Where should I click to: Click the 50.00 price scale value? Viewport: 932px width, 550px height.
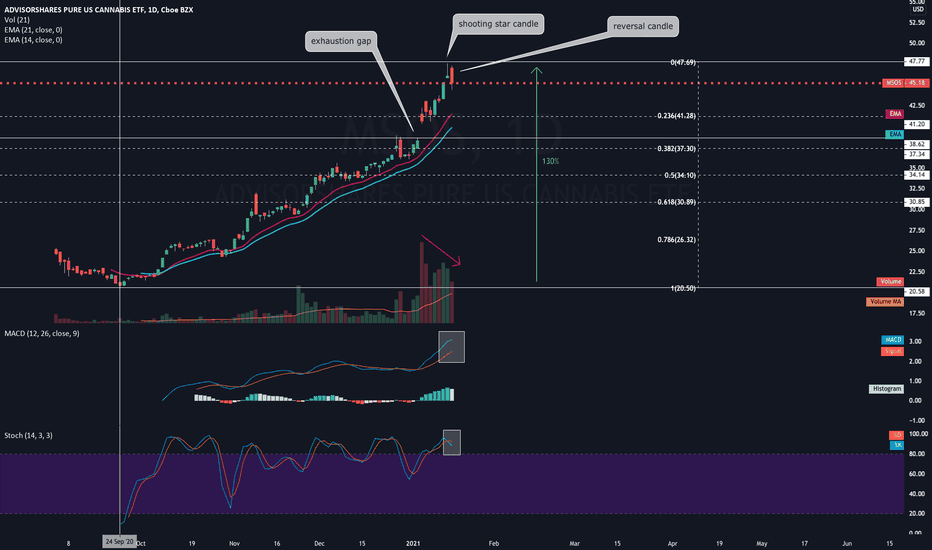point(917,43)
